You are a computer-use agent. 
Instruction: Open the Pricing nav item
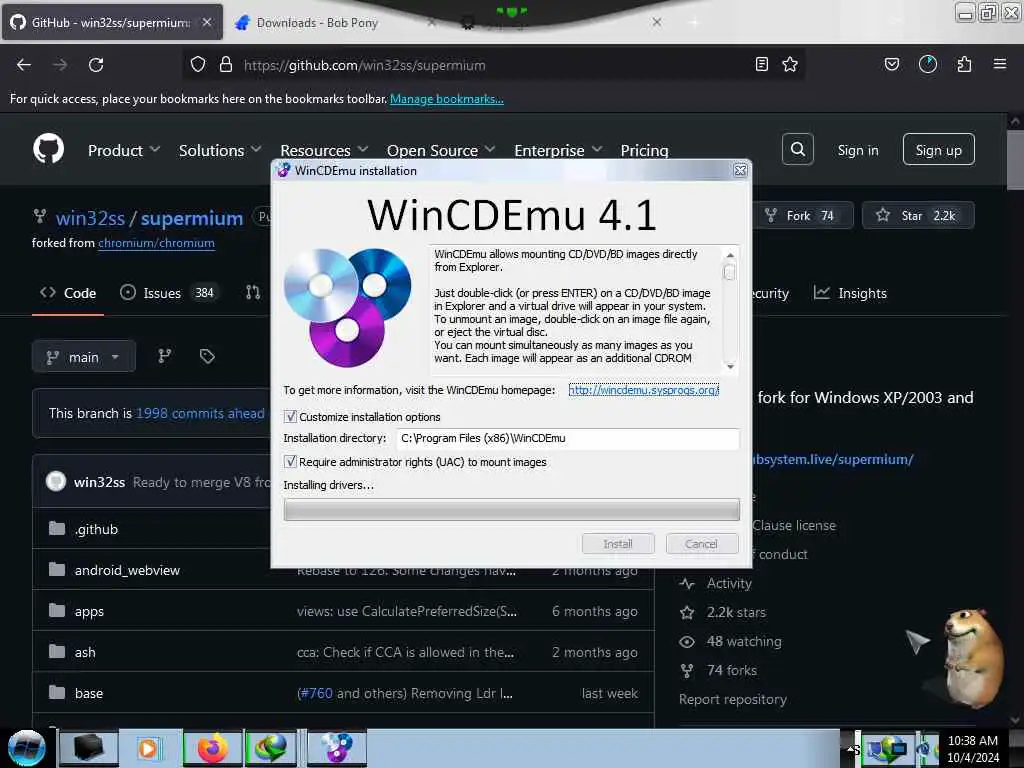(x=645, y=150)
